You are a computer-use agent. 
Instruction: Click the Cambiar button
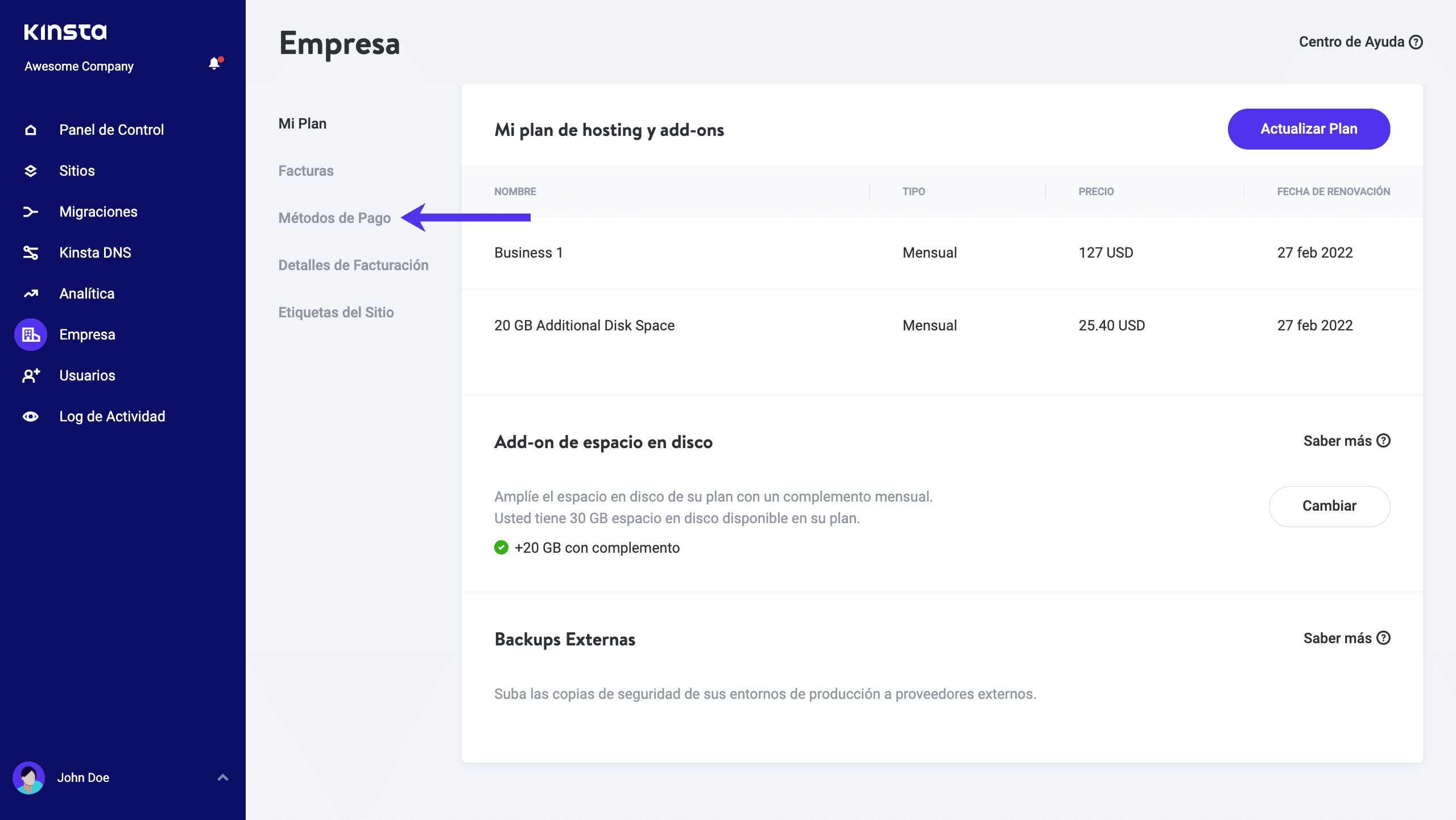[1329, 506]
